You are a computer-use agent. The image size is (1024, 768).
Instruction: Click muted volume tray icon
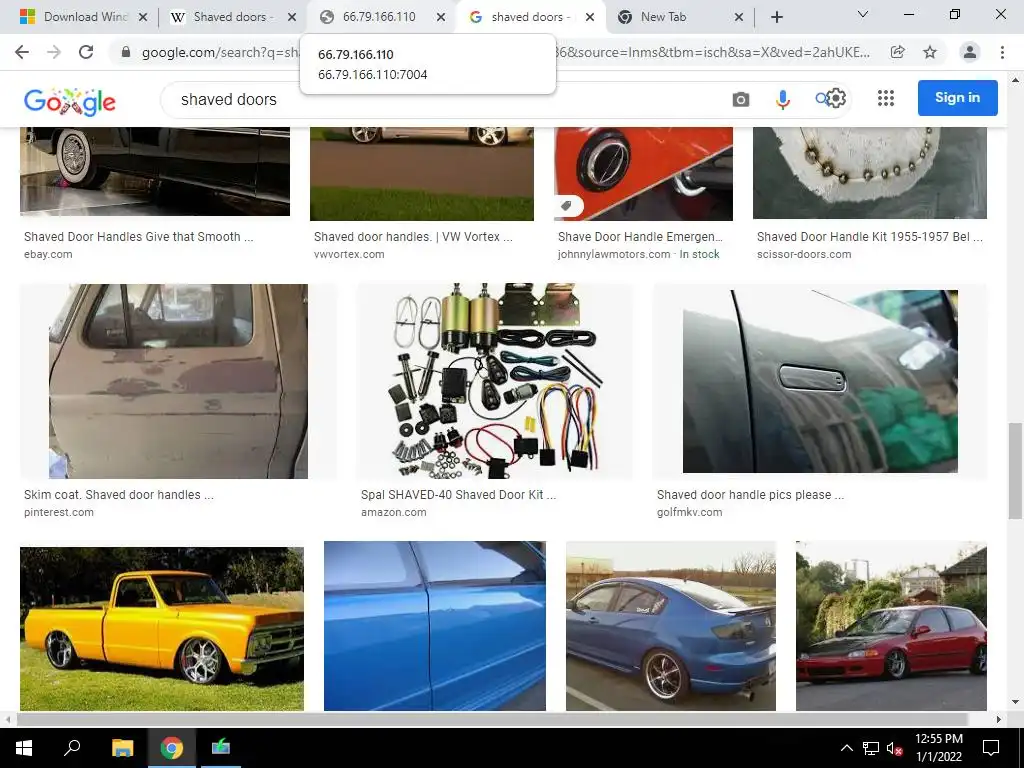point(894,748)
